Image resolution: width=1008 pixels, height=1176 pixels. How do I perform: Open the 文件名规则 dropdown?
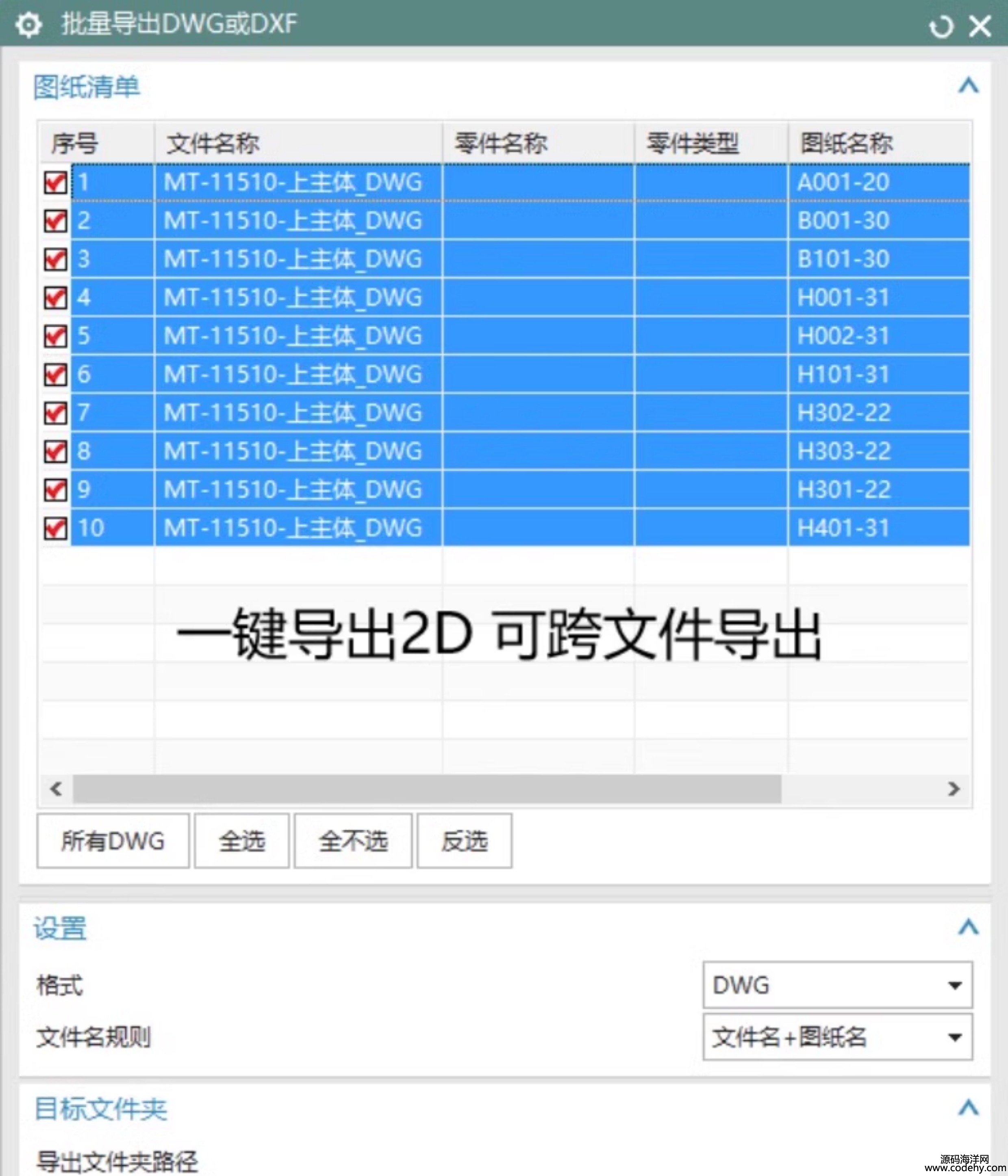838,1037
